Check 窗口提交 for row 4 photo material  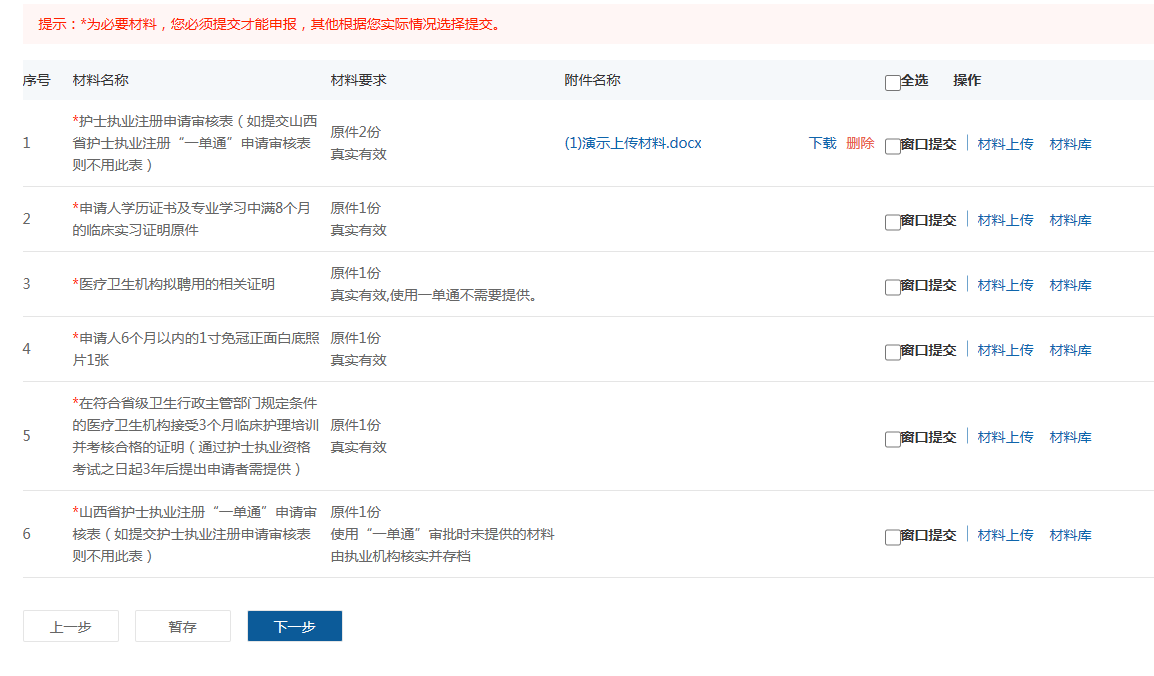(892, 352)
